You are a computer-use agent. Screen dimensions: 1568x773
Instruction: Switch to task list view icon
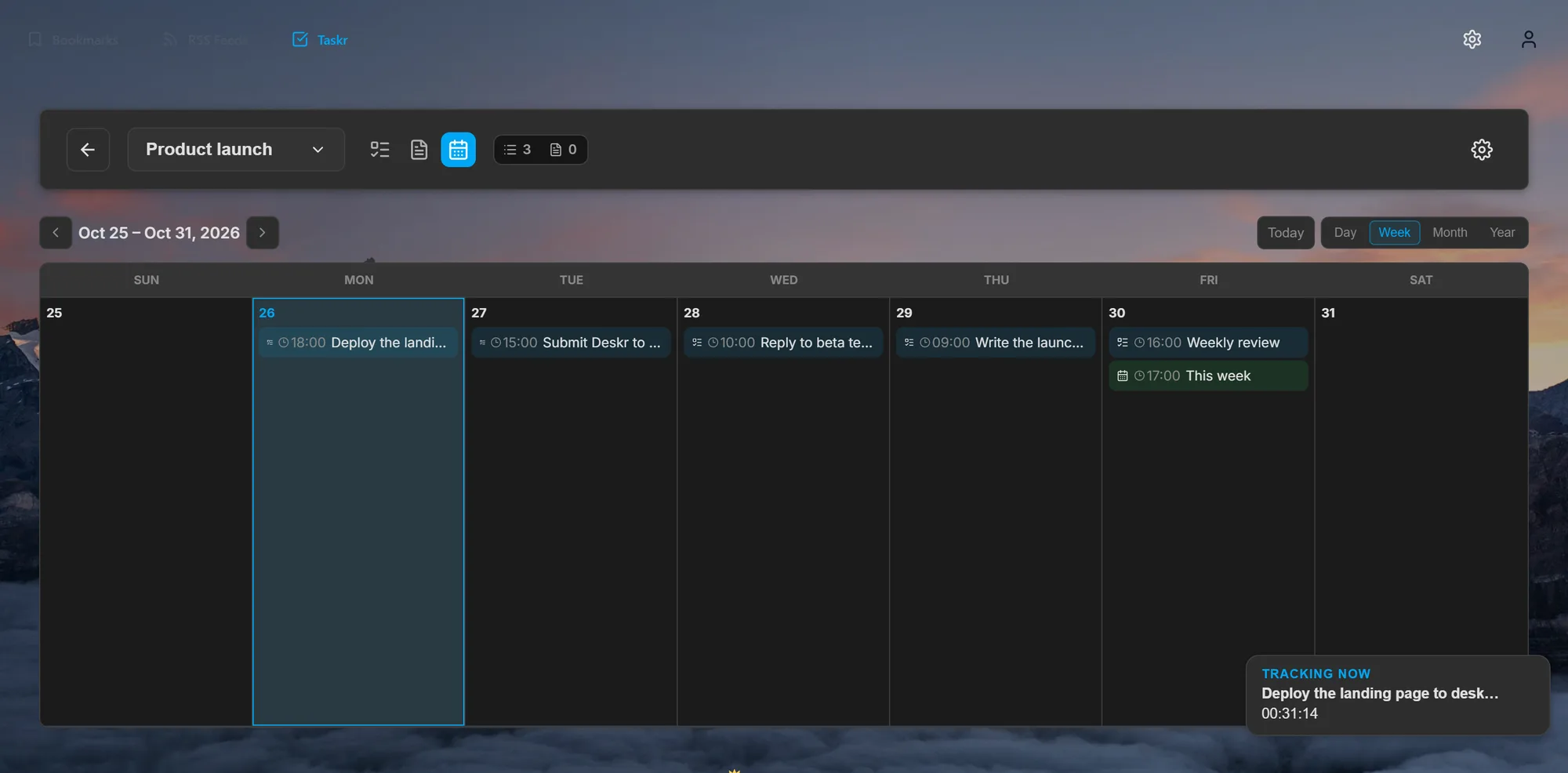point(379,150)
